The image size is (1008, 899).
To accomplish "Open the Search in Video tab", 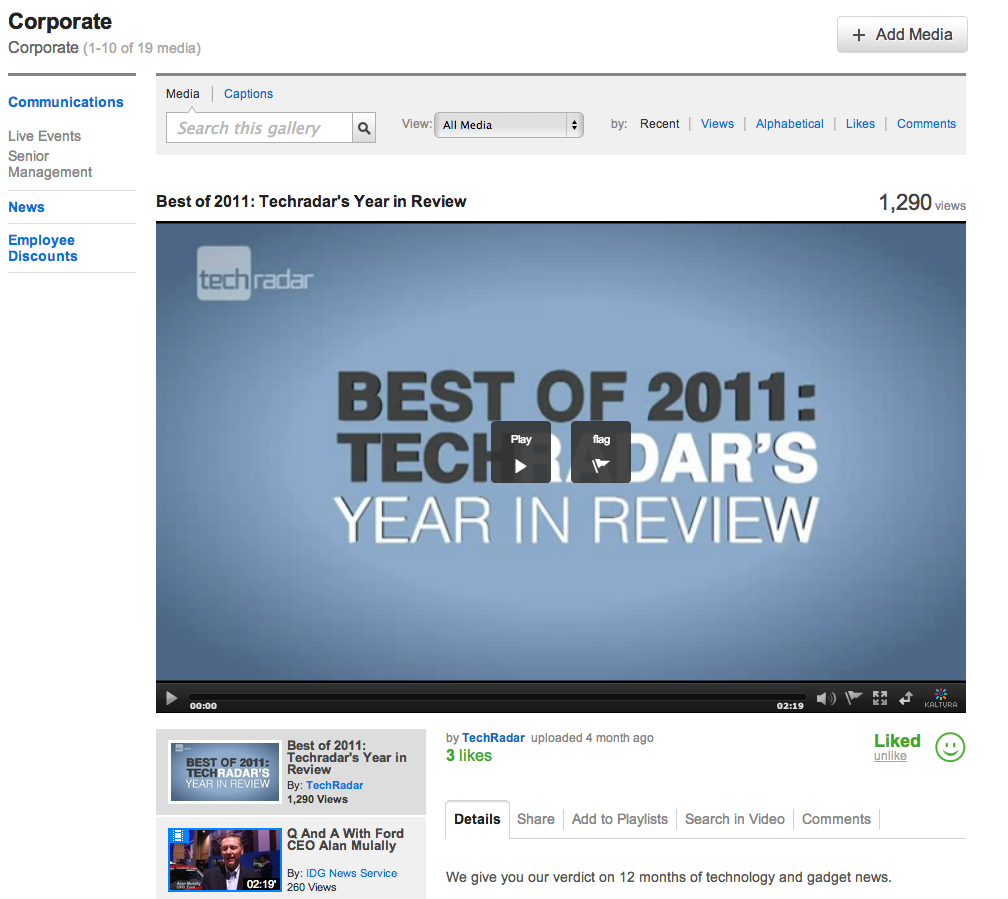I will click(x=735, y=819).
